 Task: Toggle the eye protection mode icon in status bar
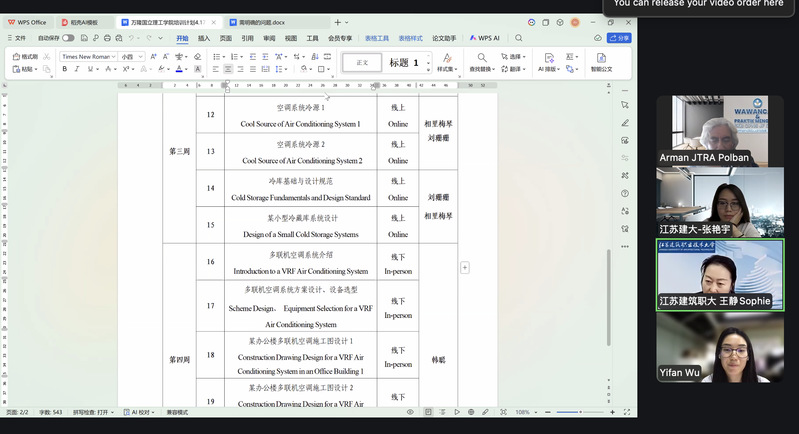tap(410, 412)
